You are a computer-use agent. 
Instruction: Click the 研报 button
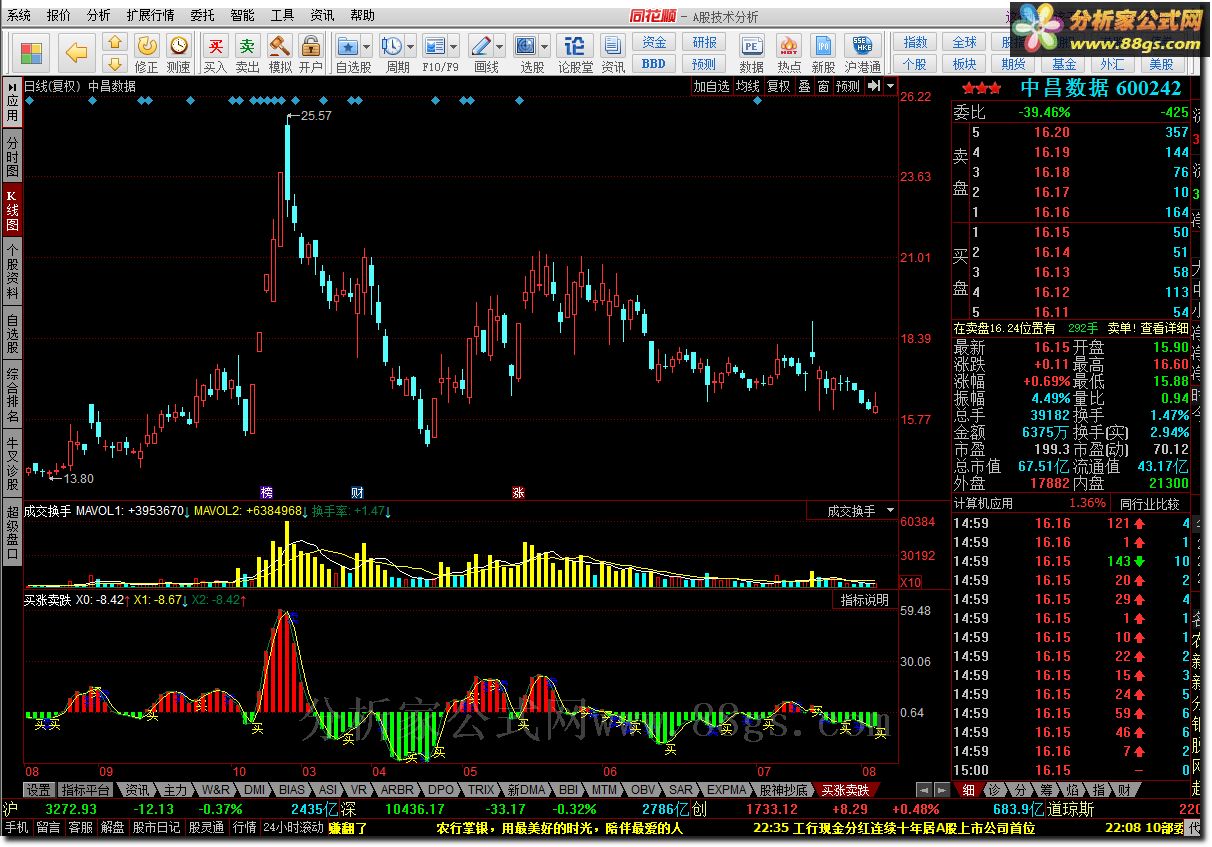pos(705,42)
